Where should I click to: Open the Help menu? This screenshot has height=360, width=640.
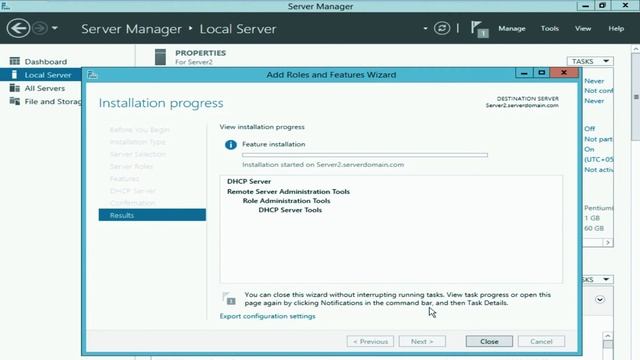click(x=616, y=28)
